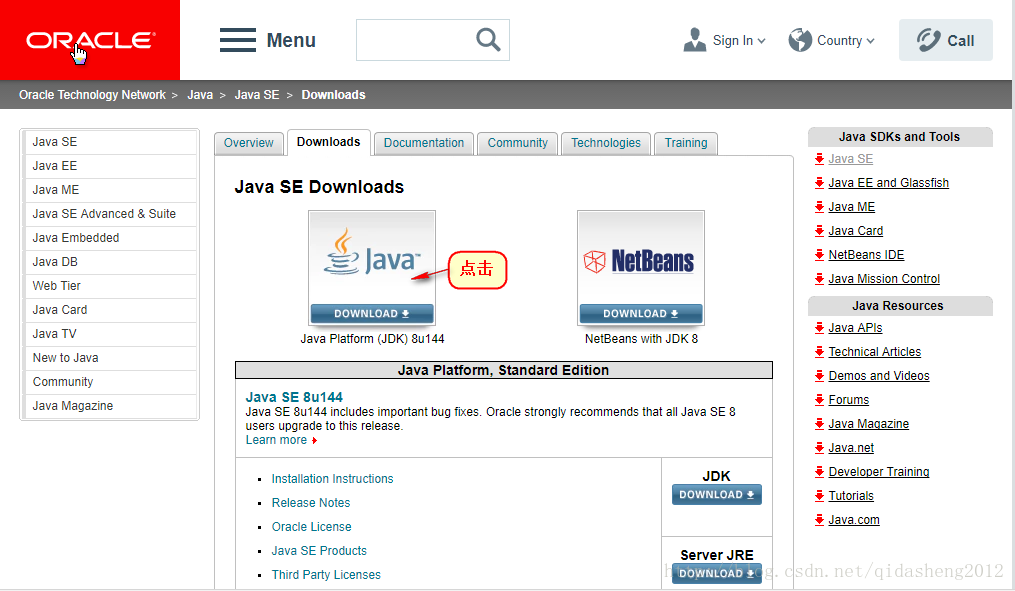Select Java ME in left sidebar
The image size is (1015, 591).
pyautogui.click(x=110, y=190)
